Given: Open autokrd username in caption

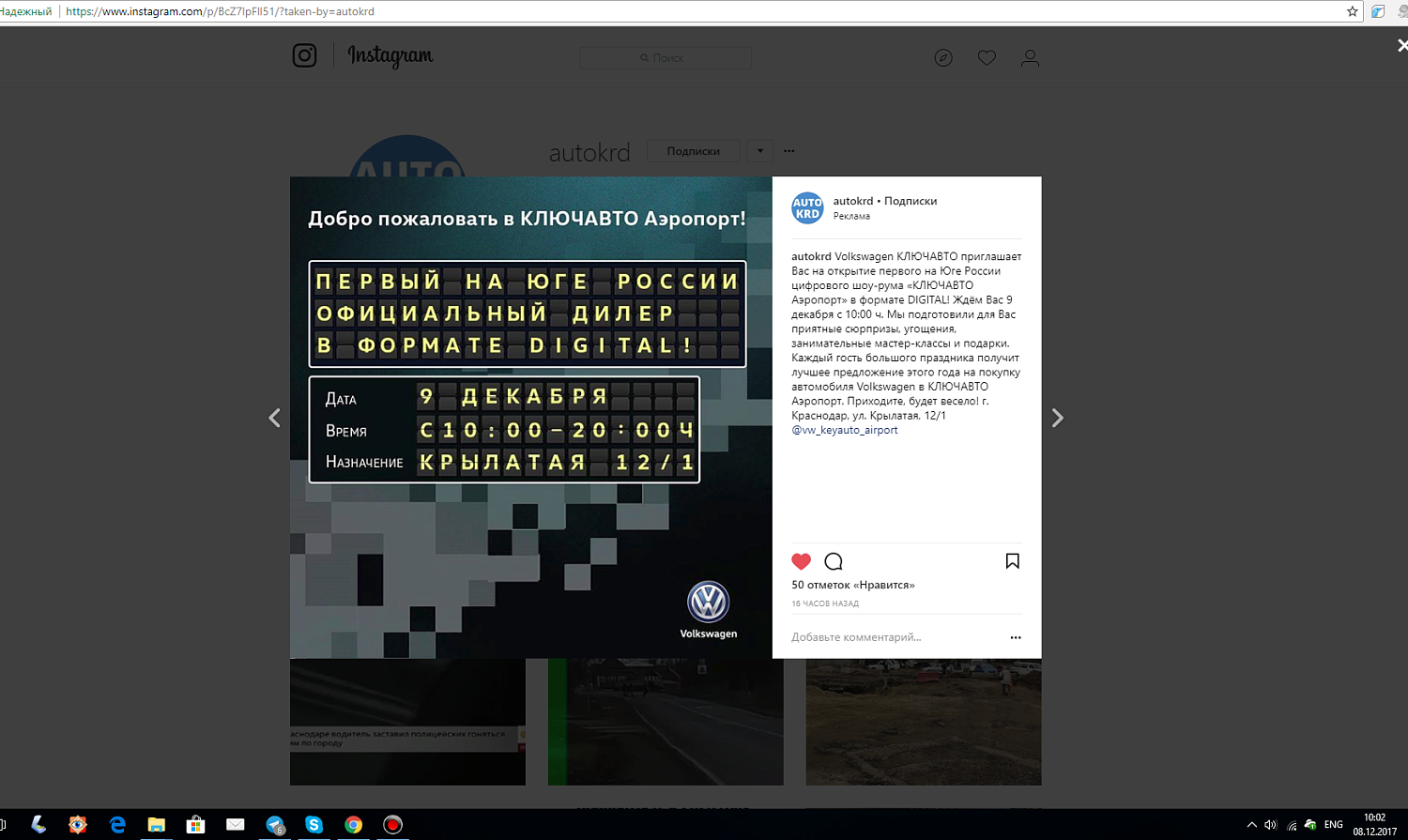Looking at the screenshot, I should pos(811,256).
